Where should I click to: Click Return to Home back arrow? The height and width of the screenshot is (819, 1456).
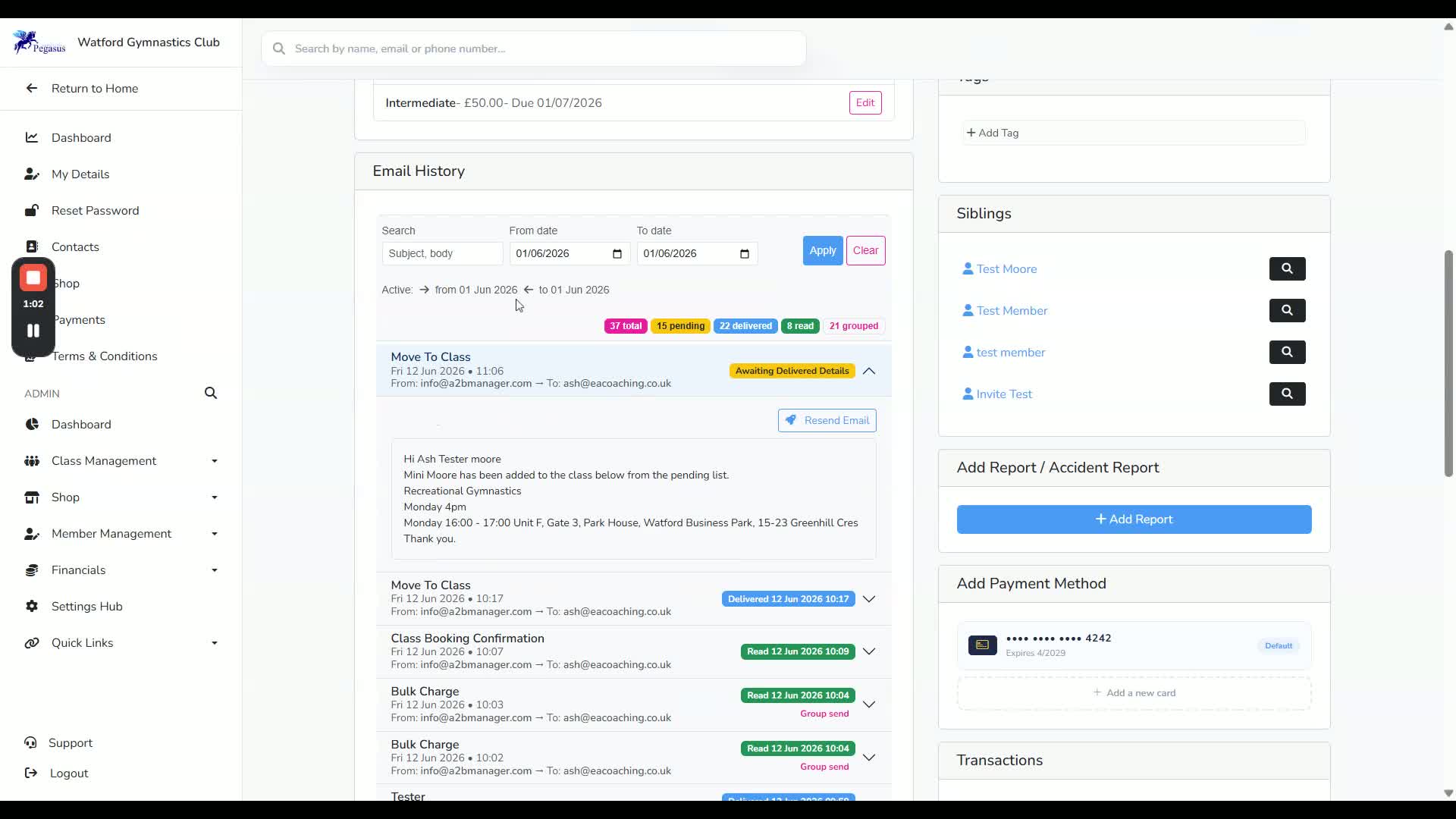(31, 88)
